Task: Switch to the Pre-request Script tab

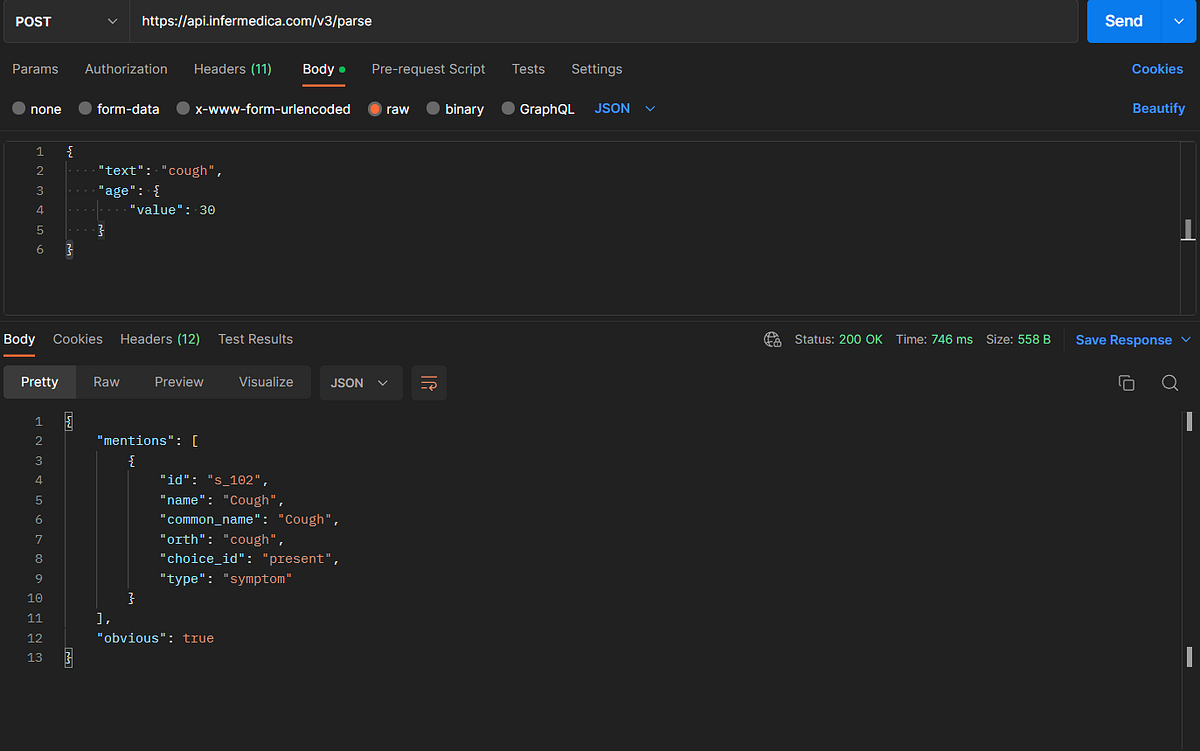Action: [428, 69]
